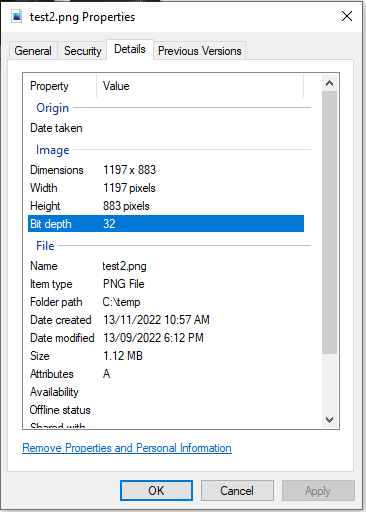Screen dimensions: 366x512
Task: Click the disabled Apply button
Action: pos(318,491)
